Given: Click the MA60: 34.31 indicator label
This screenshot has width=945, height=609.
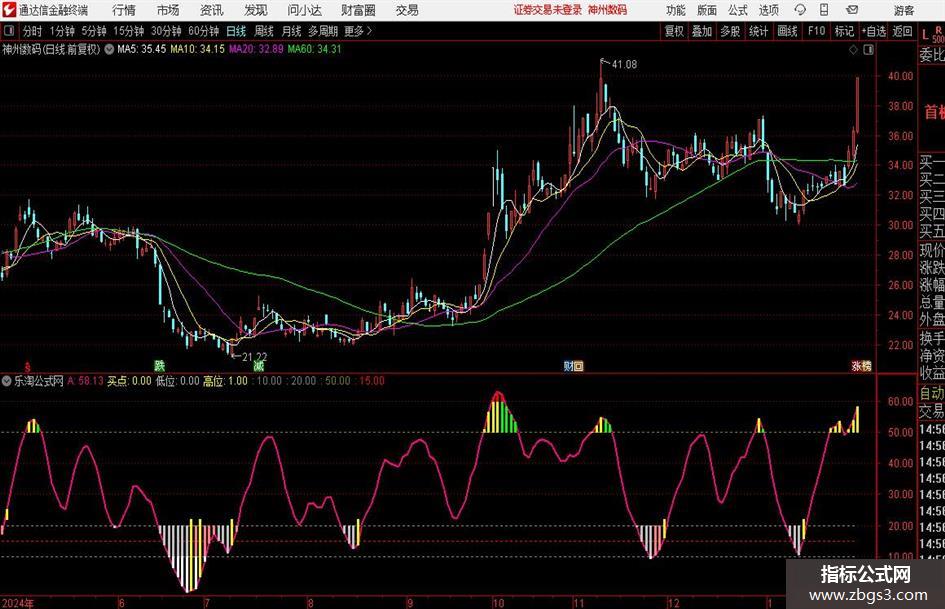Looking at the screenshot, I should (314, 49).
